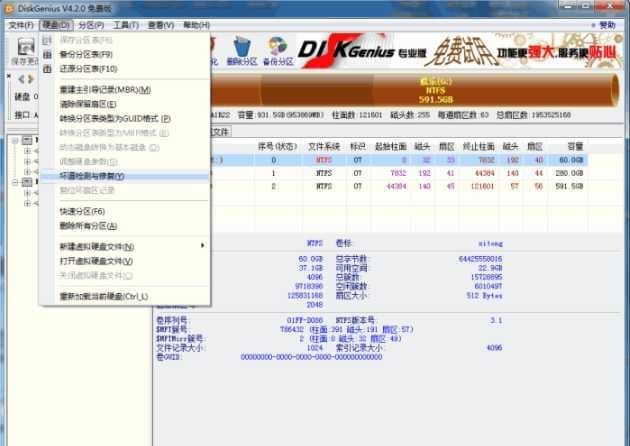630x446 pixels.
Task: Click the 512 Bytes sector size value
Action: (x=484, y=296)
